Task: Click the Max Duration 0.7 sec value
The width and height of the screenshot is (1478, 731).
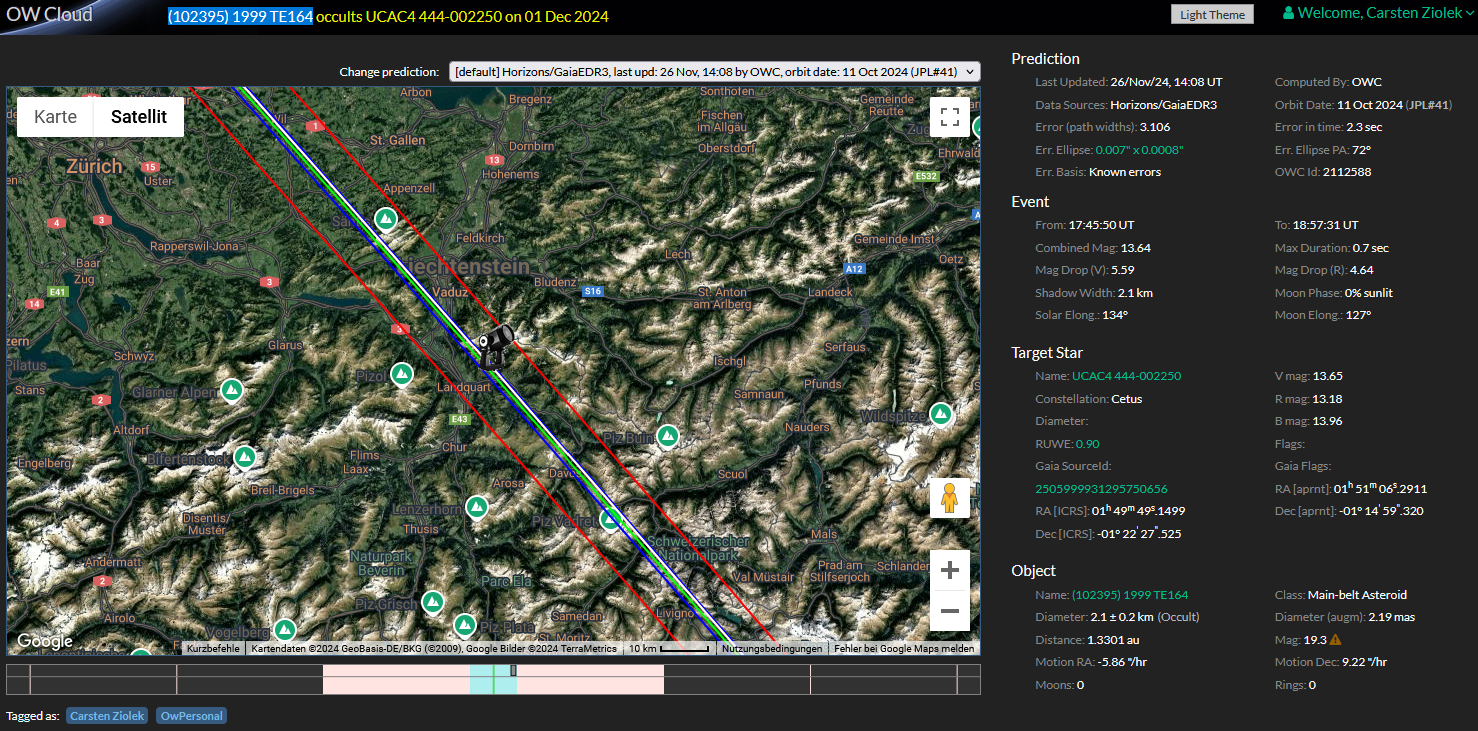Action: click(x=1370, y=248)
